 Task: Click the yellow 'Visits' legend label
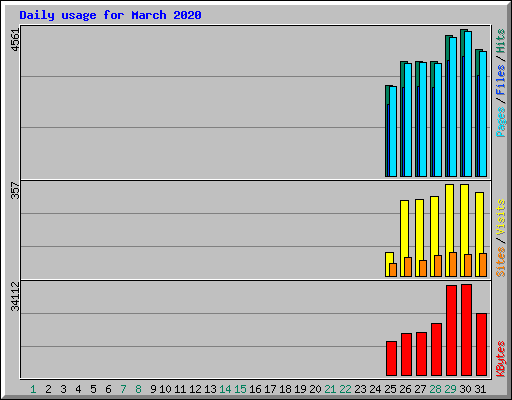pyautogui.click(x=500, y=218)
